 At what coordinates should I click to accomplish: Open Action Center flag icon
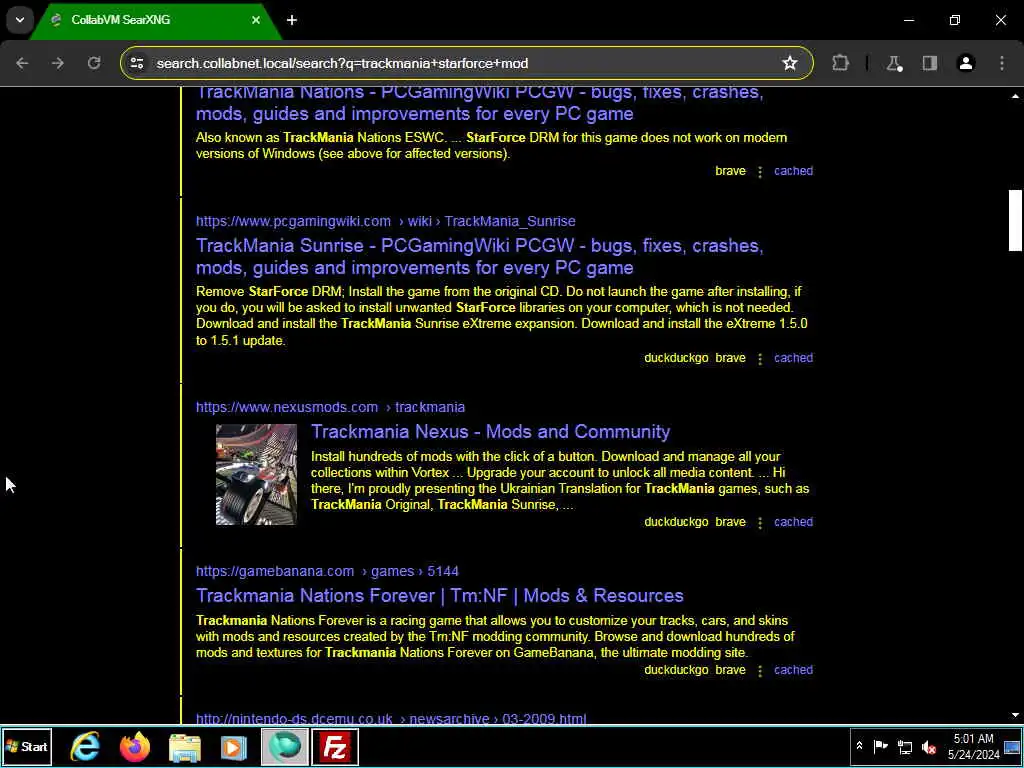[880, 746]
